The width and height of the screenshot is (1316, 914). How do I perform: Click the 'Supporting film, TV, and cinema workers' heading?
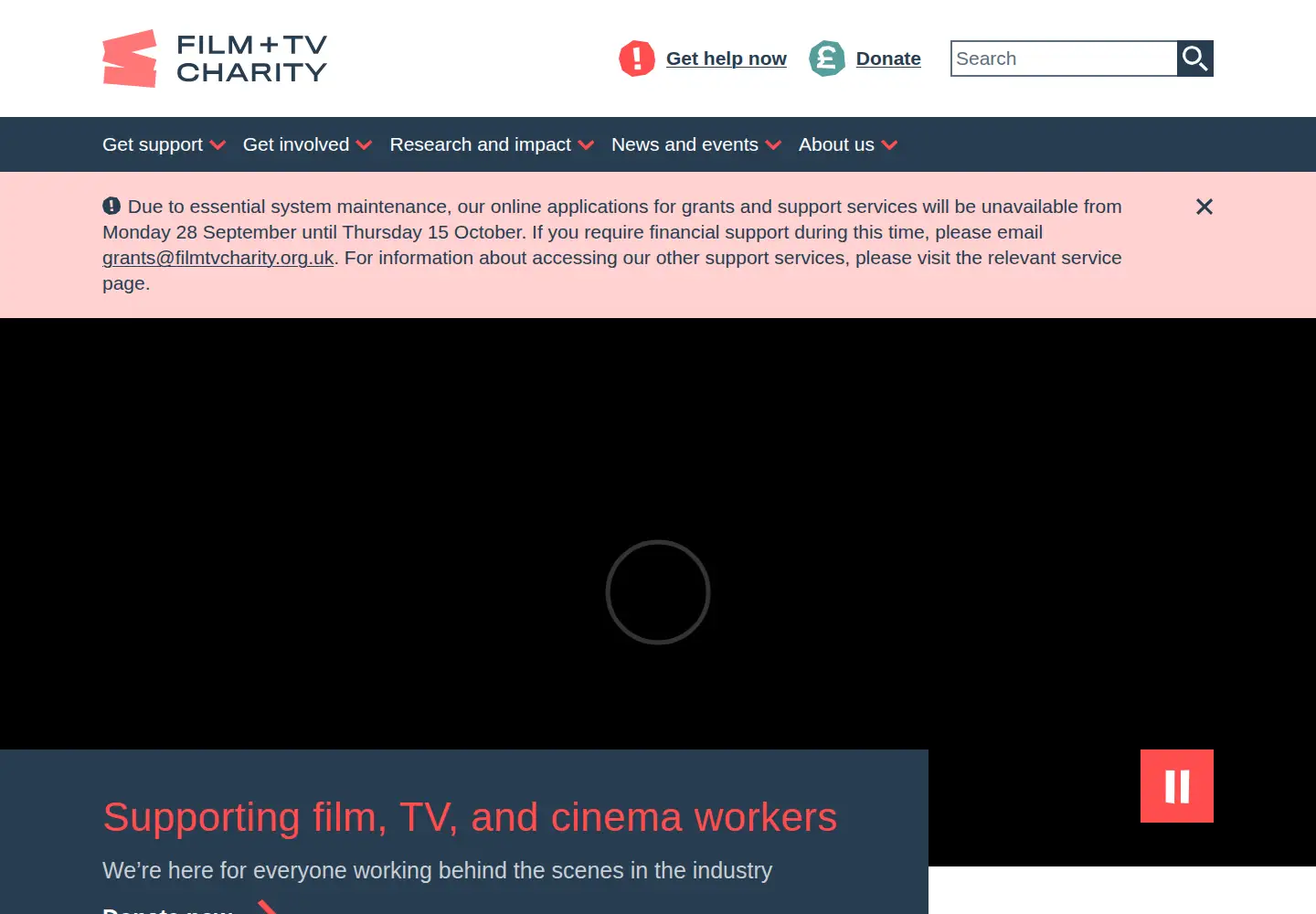coord(470,817)
